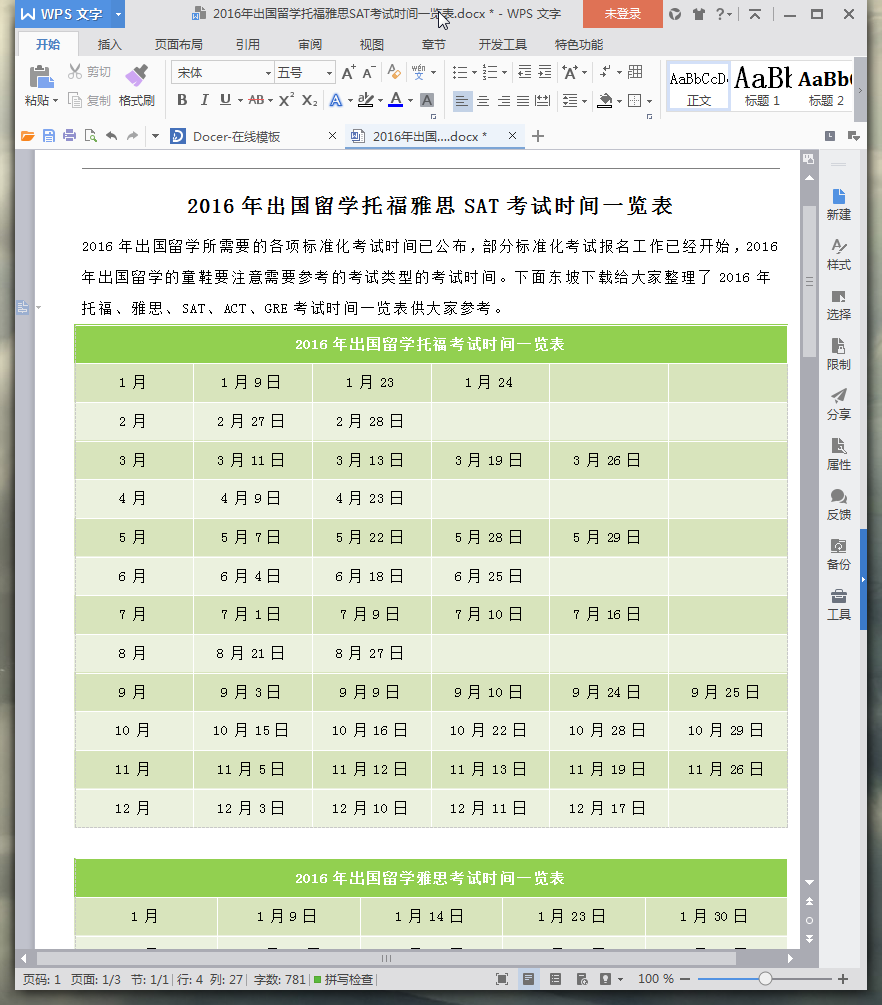Align text left
This screenshot has height=1005, width=882.
pos(462,101)
